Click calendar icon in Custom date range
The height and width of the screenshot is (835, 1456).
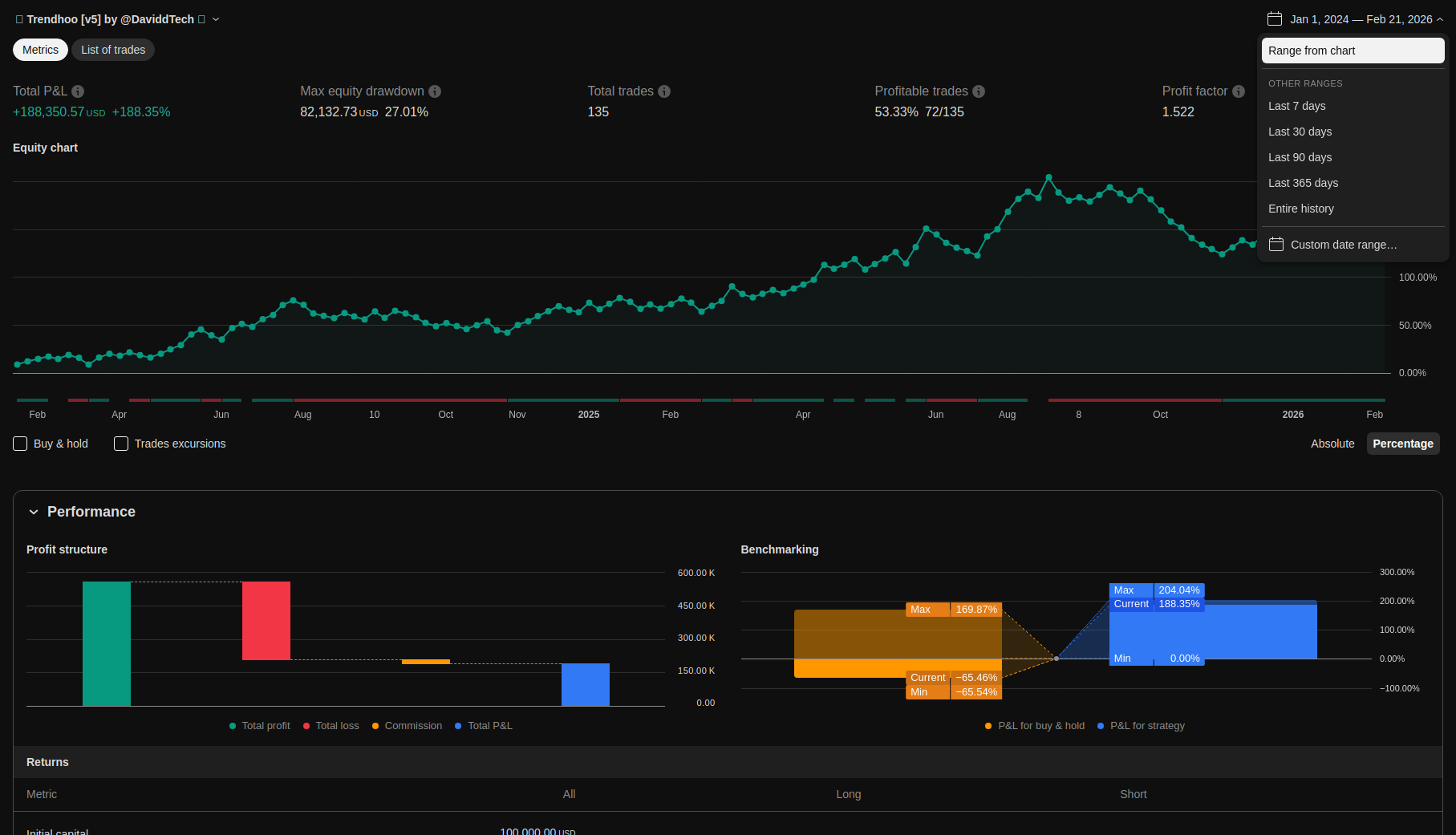1276,245
